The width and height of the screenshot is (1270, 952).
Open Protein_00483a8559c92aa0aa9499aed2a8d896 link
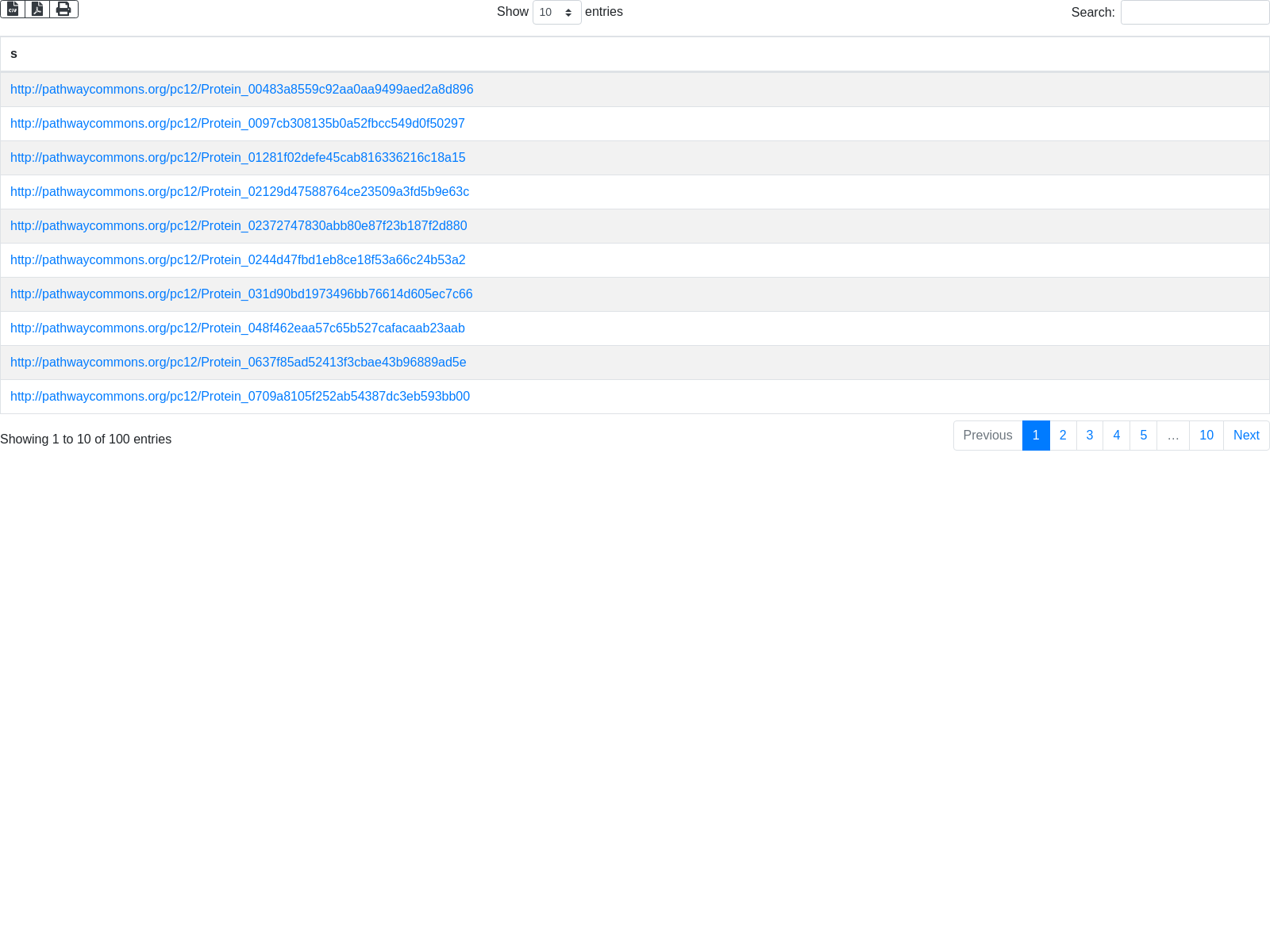pos(241,90)
